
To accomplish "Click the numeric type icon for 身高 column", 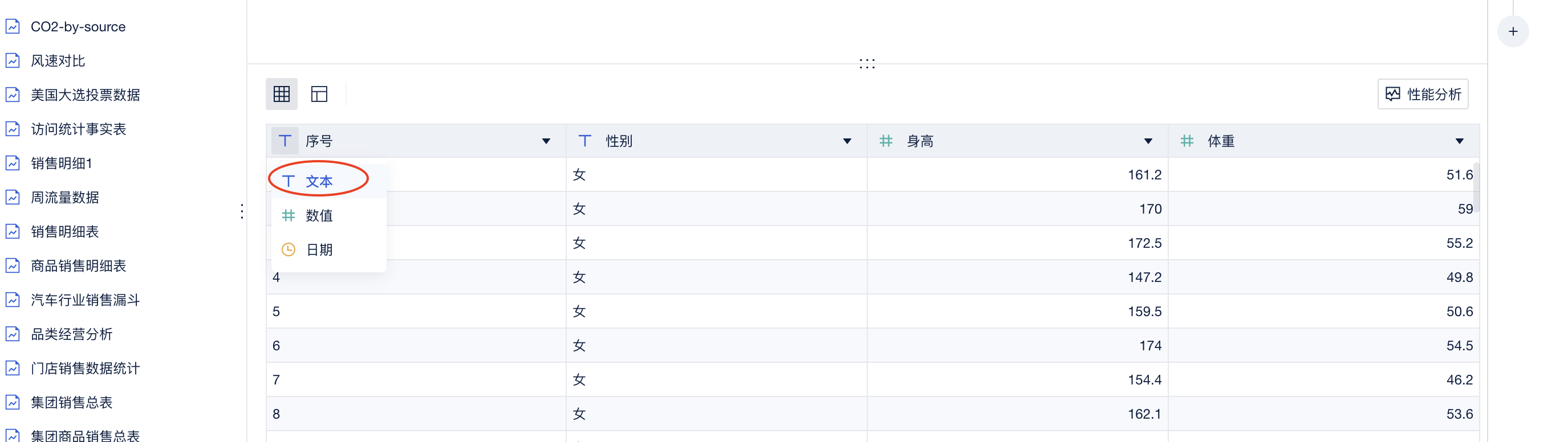I will (885, 141).
